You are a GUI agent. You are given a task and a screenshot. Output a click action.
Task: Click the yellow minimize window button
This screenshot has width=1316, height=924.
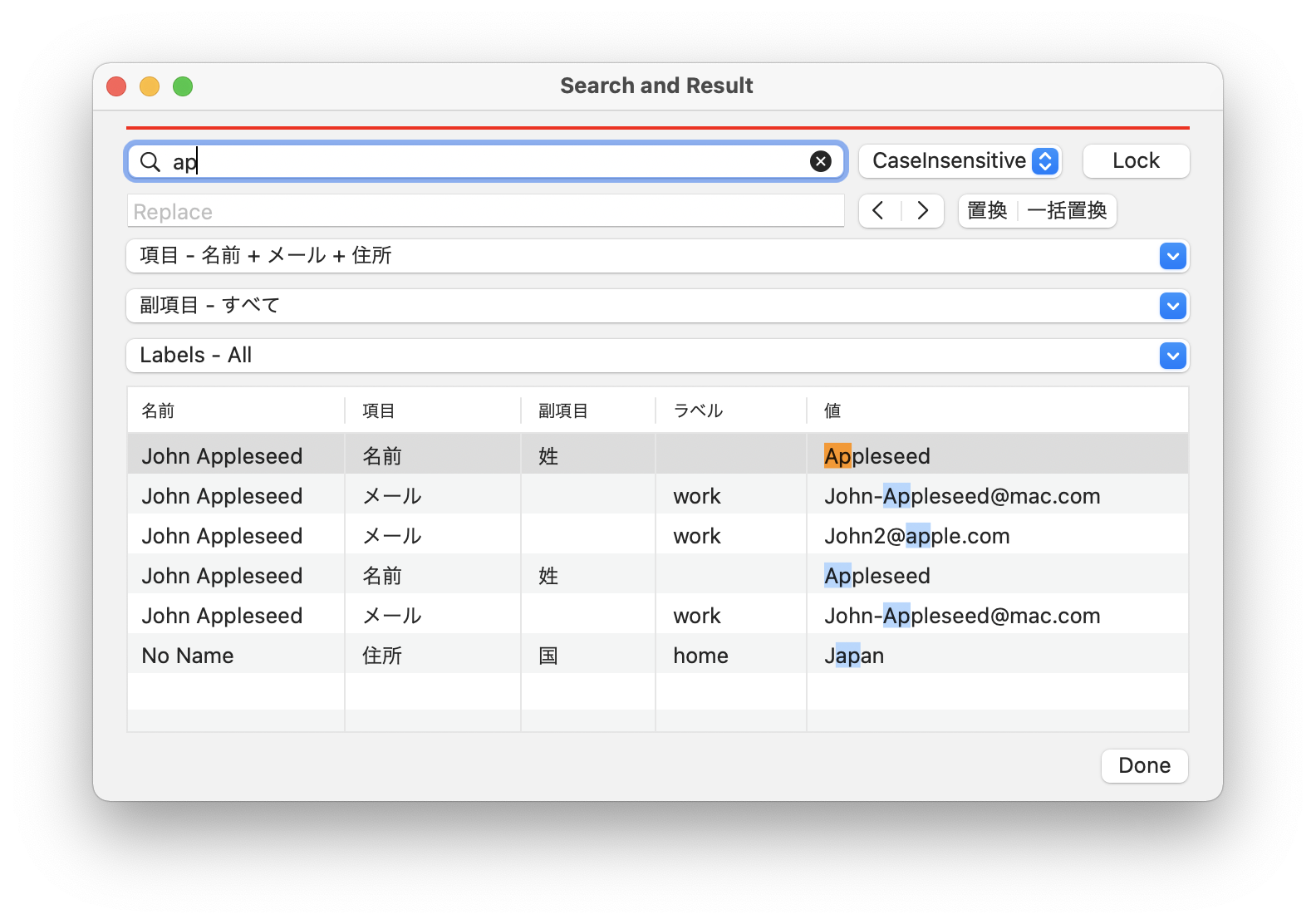(x=150, y=86)
